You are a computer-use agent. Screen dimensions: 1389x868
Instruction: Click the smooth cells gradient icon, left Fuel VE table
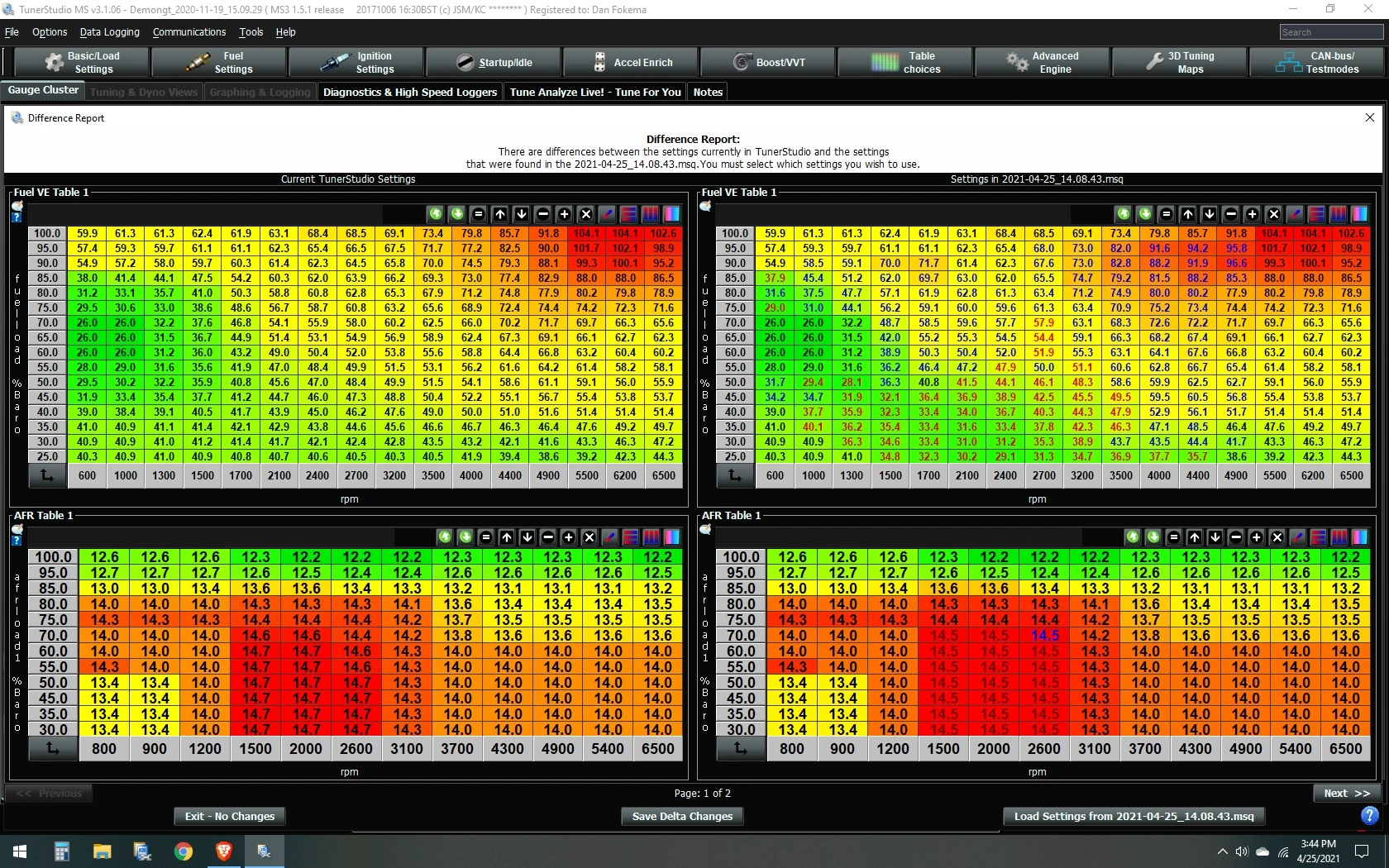(x=672, y=214)
